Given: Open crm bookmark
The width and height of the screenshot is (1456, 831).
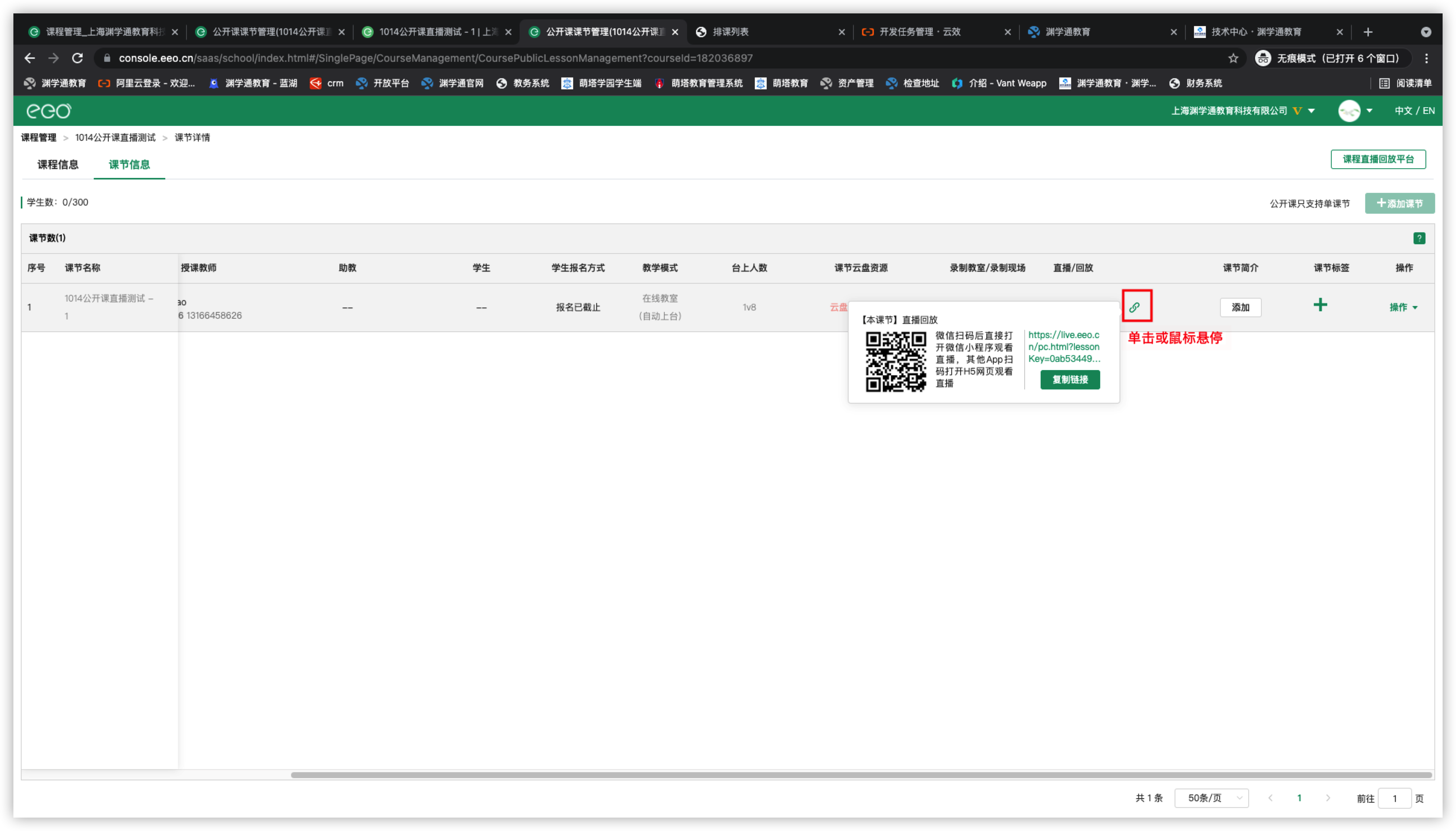Looking at the screenshot, I should point(326,83).
